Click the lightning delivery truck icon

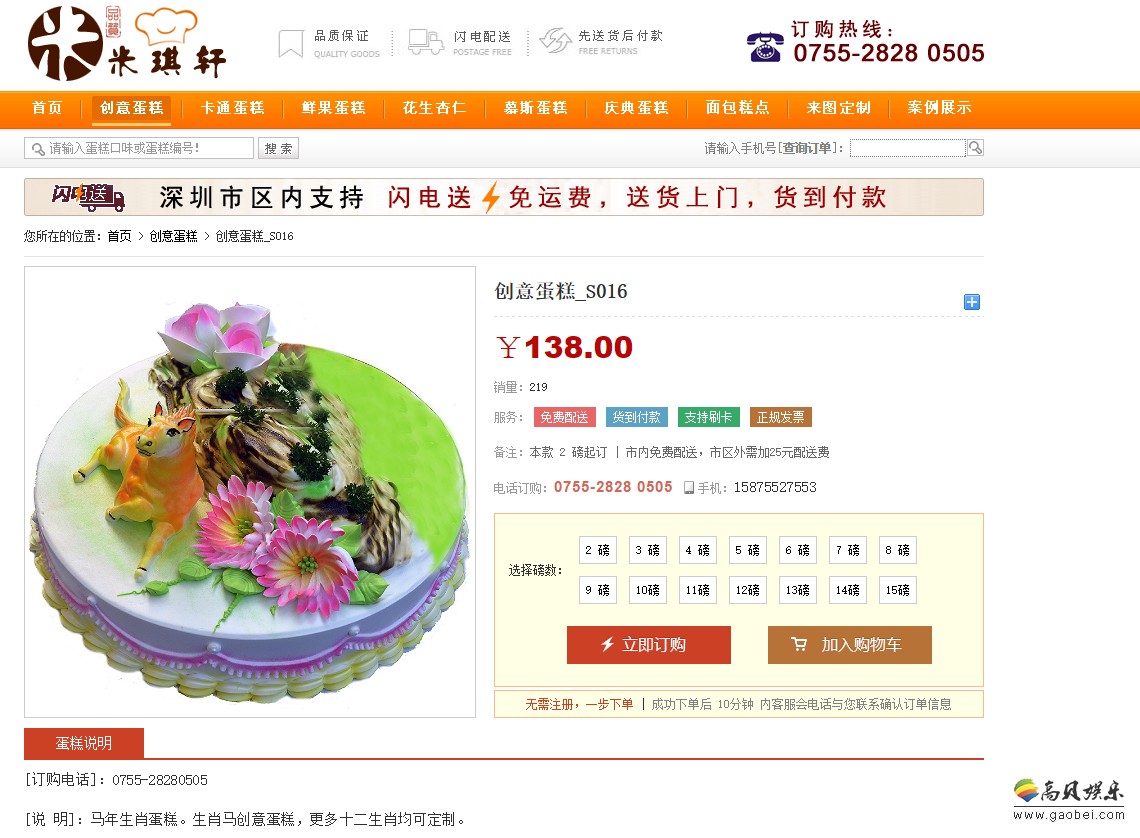point(425,42)
